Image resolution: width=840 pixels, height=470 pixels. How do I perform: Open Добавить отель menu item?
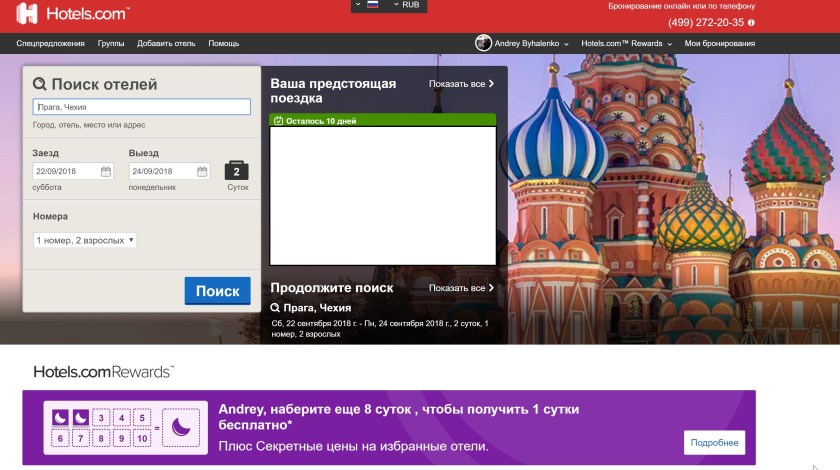coord(166,43)
